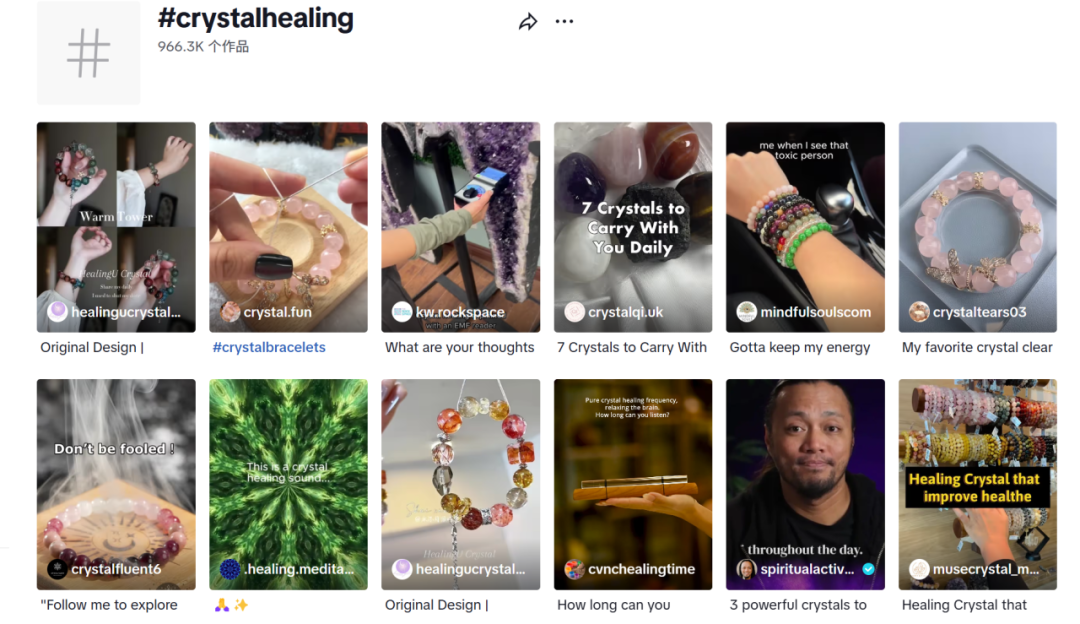Click the verified badge beside spiritualactiv
The width and height of the screenshot is (1080, 624).
pyautogui.click(x=869, y=569)
